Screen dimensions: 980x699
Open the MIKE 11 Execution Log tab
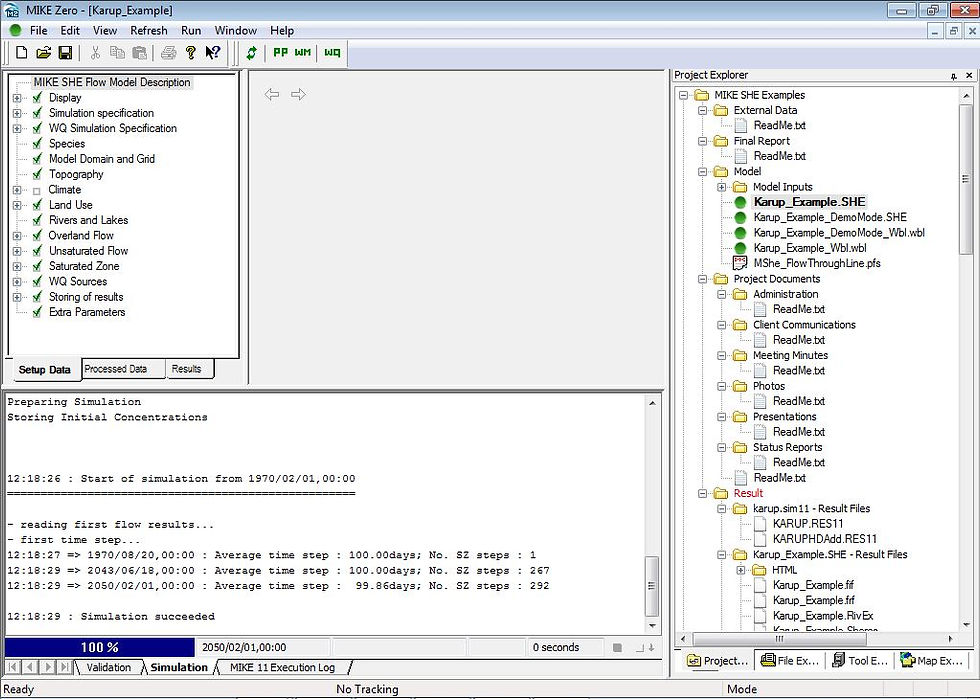click(x=282, y=667)
